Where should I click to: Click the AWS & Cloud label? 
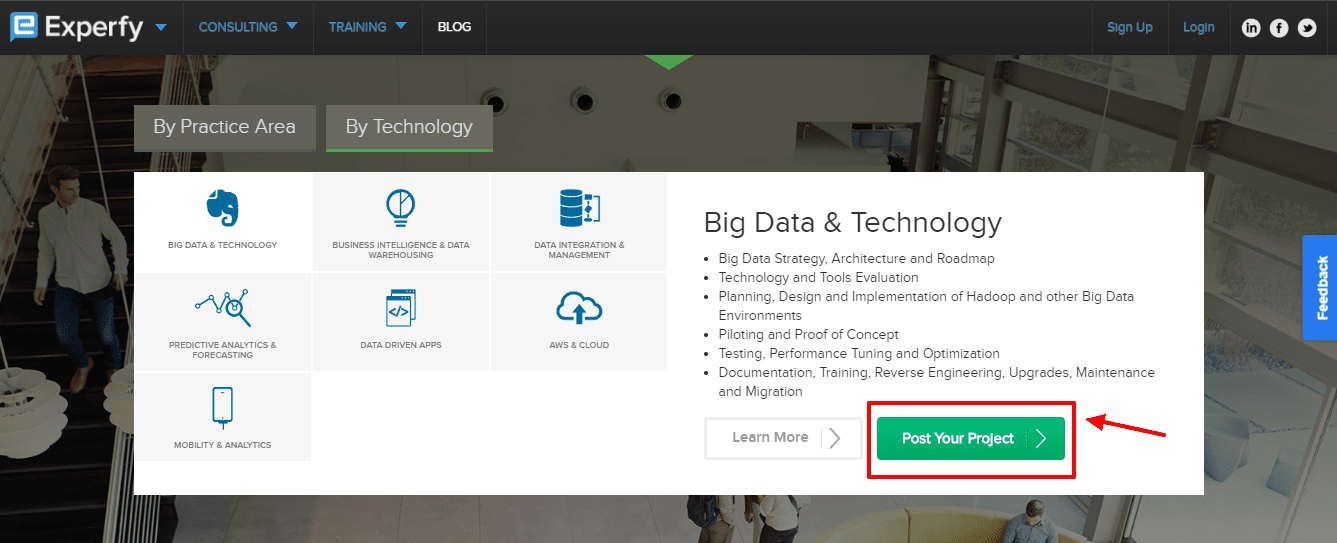point(579,345)
